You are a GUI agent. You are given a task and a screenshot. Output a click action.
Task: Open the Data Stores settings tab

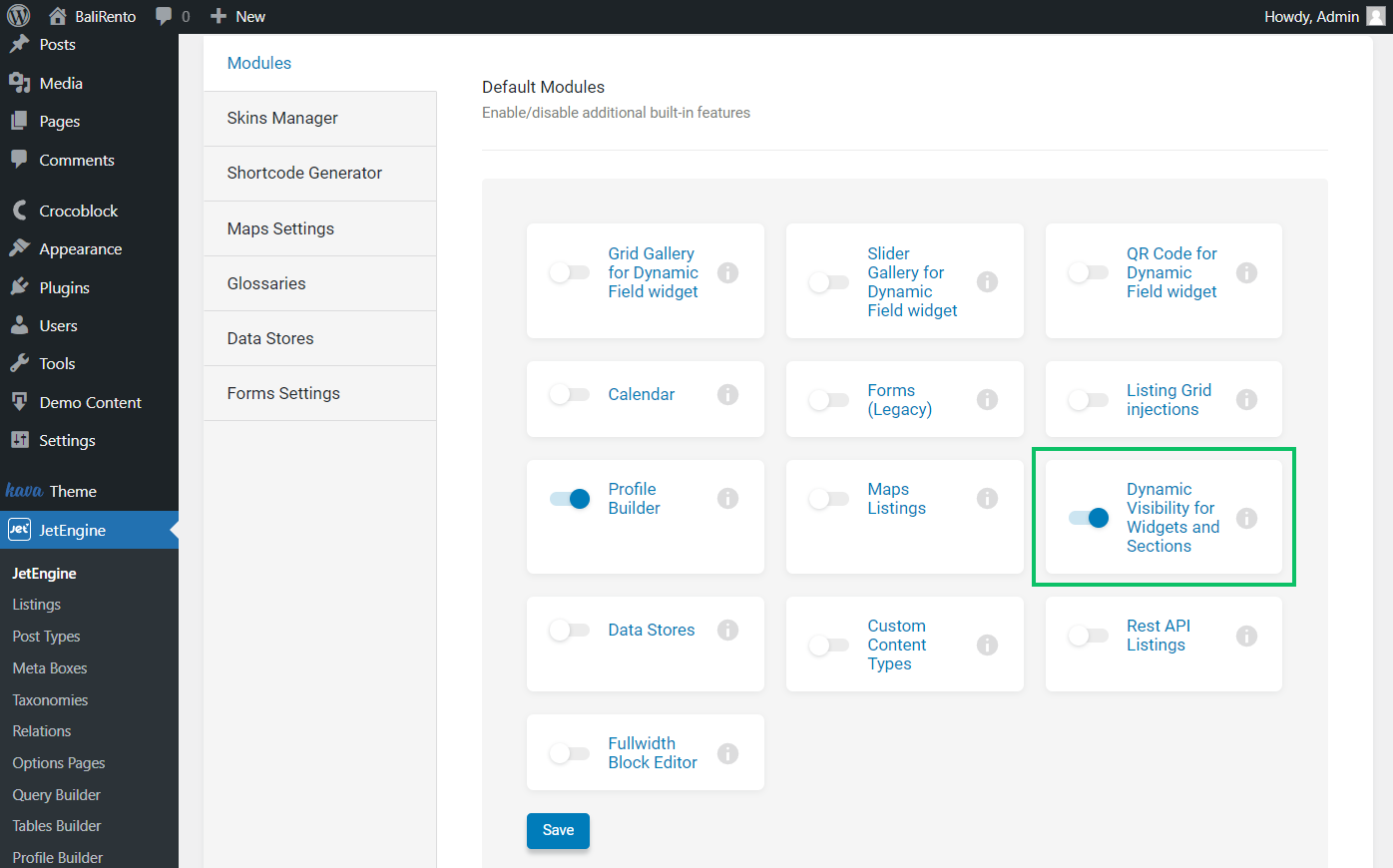pos(319,338)
